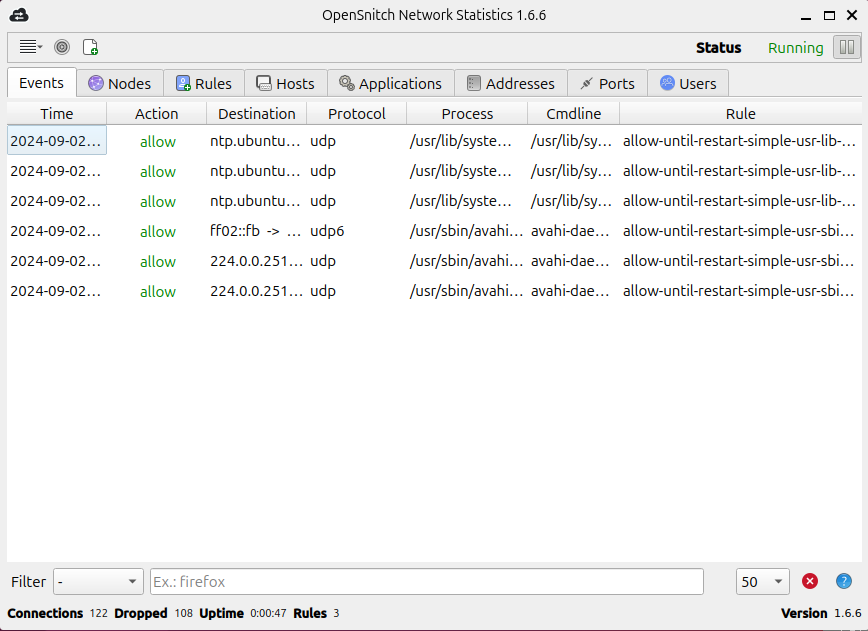Click the filter text input field
Image resolution: width=868 pixels, height=631 pixels.
click(x=426, y=582)
